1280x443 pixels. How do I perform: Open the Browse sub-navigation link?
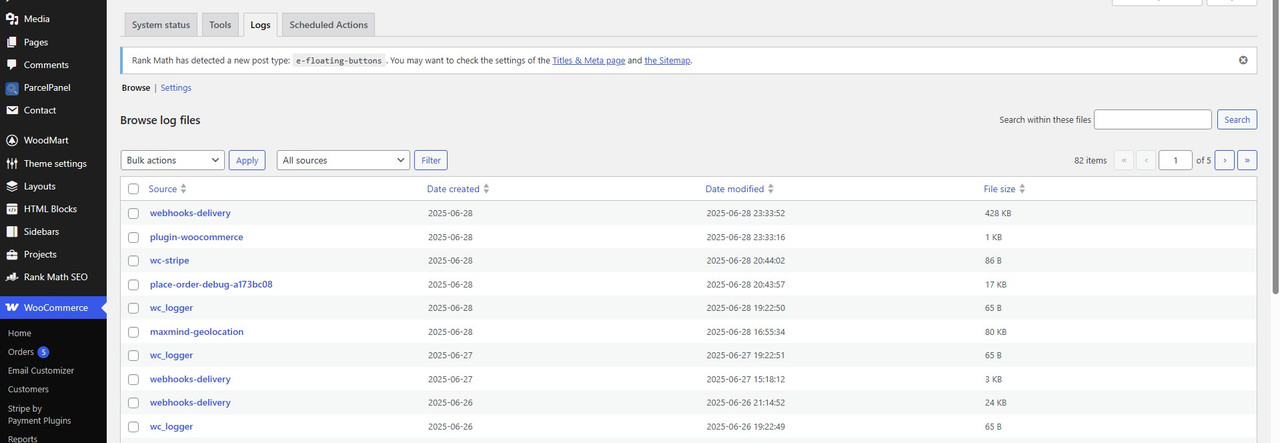click(136, 88)
